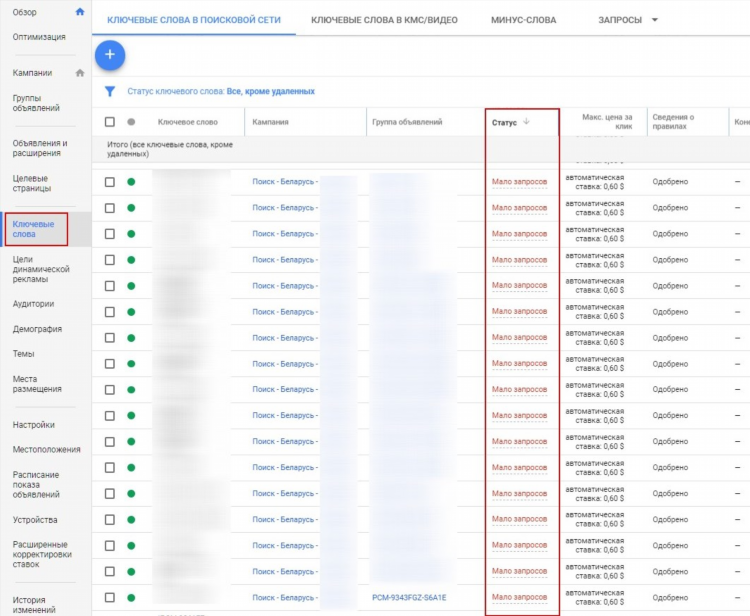The height and width of the screenshot is (616, 750).
Task: Click the sort arrow in the Статус header
Action: click(x=526, y=121)
